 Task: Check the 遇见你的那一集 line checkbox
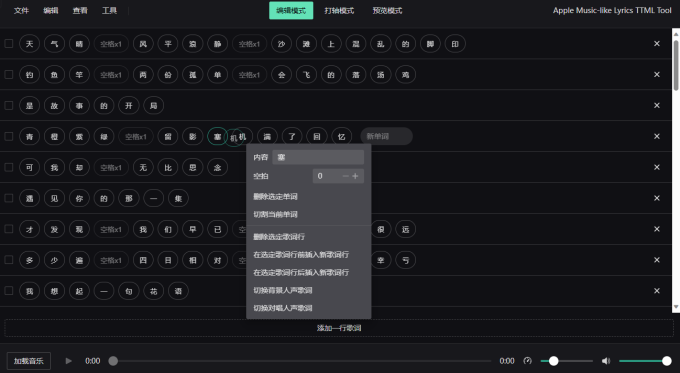pyautogui.click(x=9, y=198)
